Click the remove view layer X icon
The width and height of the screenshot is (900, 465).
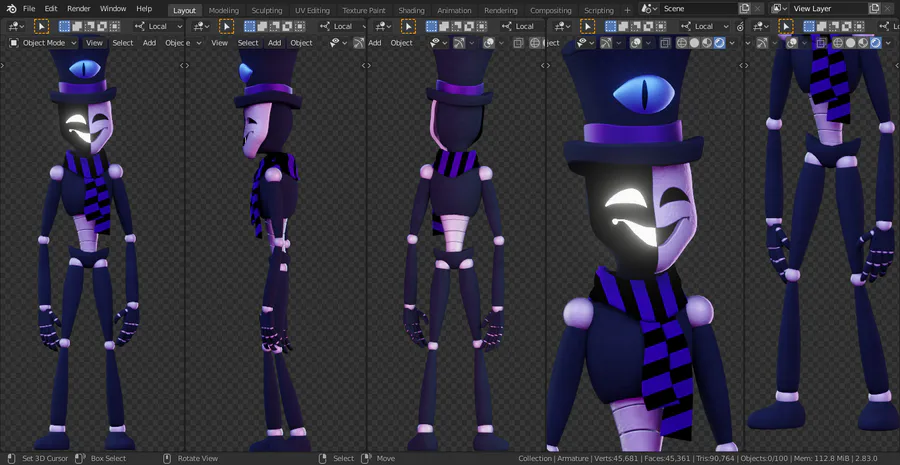tap(889, 9)
